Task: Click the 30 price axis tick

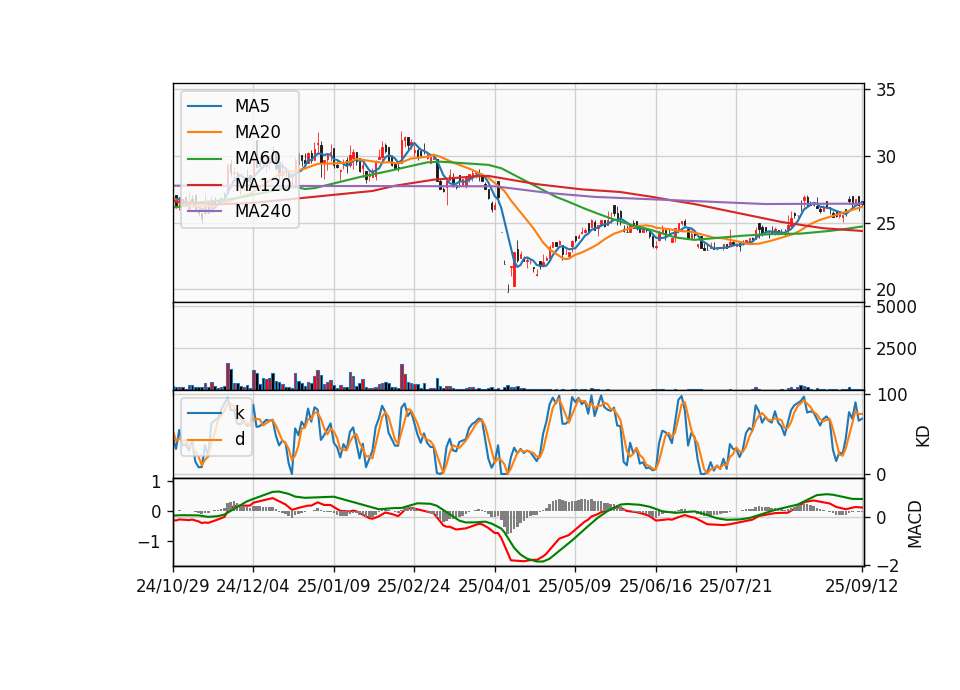Action: click(x=885, y=157)
